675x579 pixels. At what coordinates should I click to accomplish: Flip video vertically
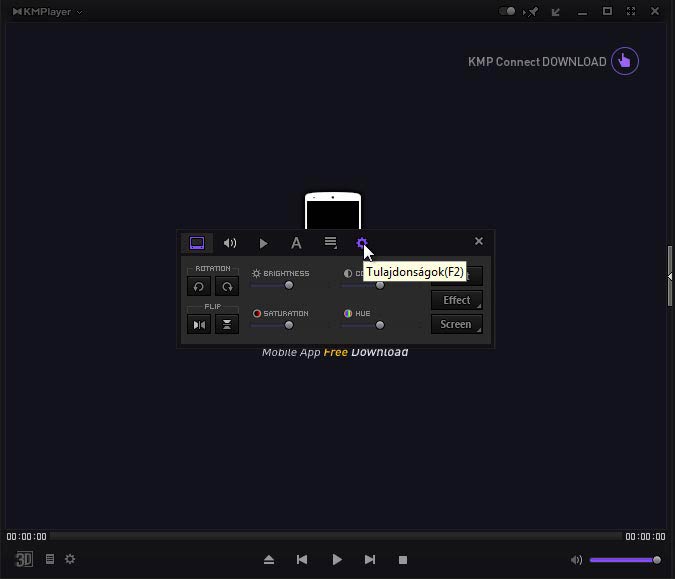coord(227,325)
